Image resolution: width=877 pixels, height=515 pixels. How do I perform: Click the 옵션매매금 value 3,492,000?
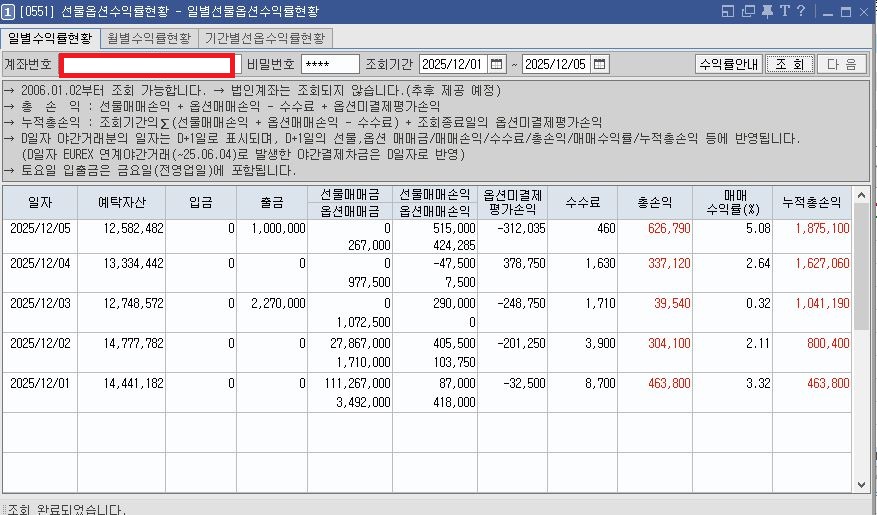click(364, 402)
